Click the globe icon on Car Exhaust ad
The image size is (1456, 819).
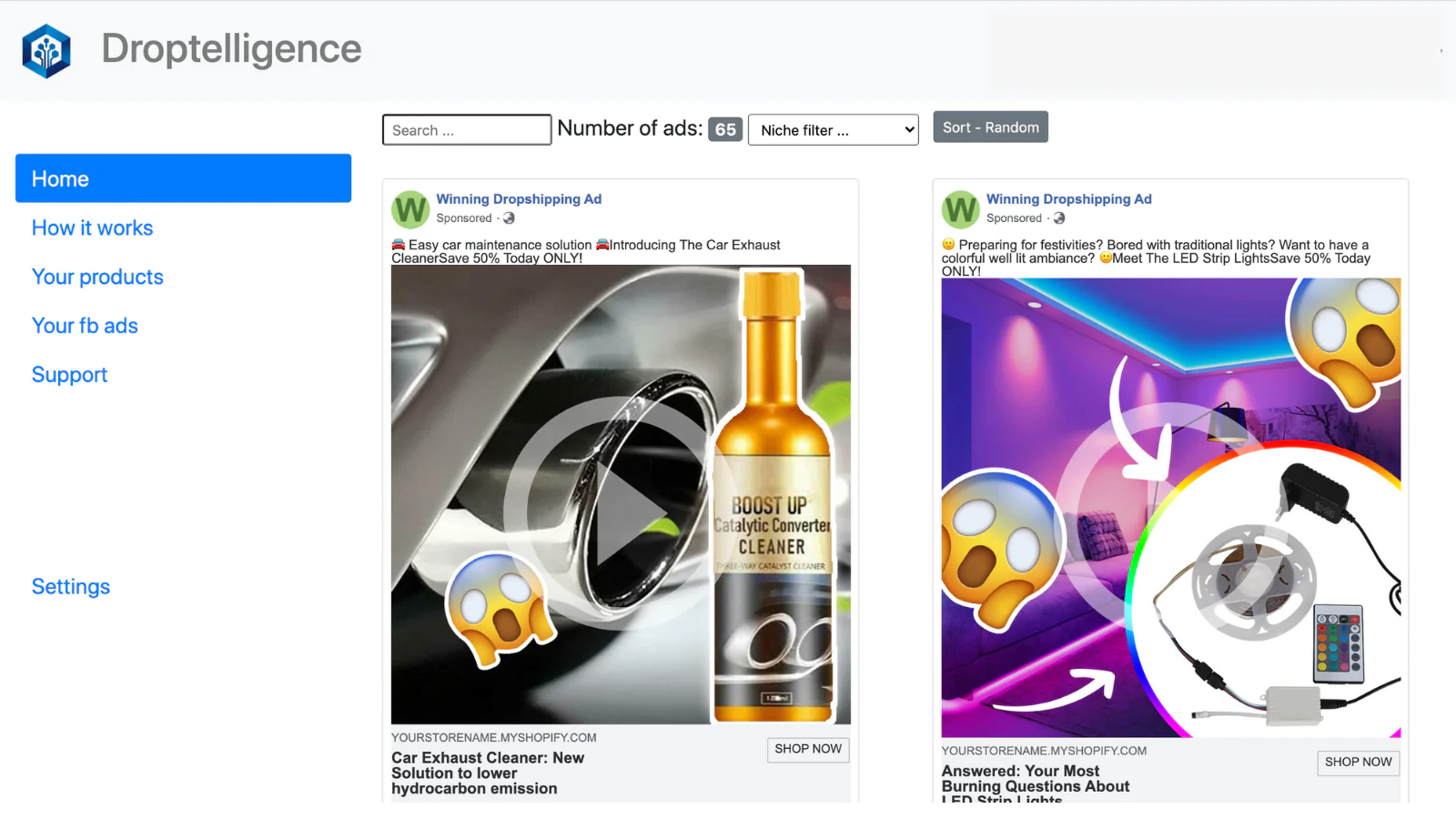[509, 218]
